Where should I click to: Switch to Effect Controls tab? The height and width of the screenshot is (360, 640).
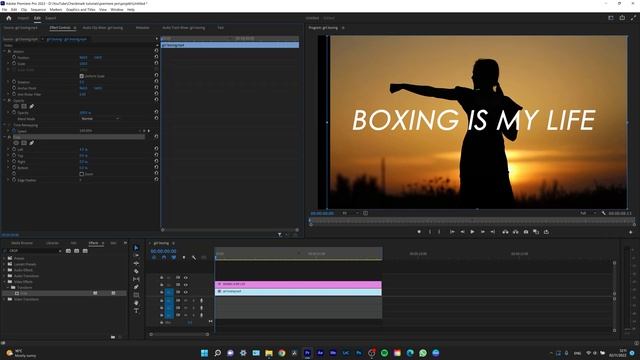(60, 28)
